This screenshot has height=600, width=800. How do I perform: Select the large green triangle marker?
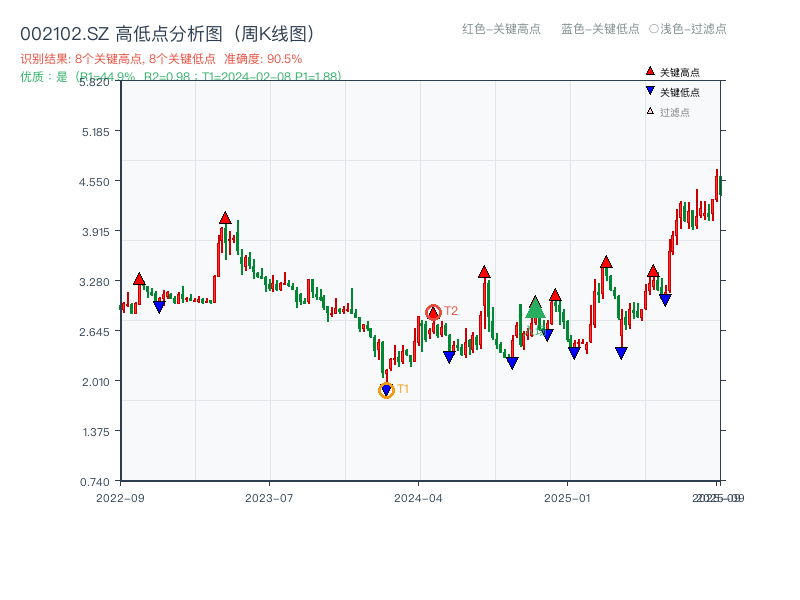pyautogui.click(x=535, y=307)
